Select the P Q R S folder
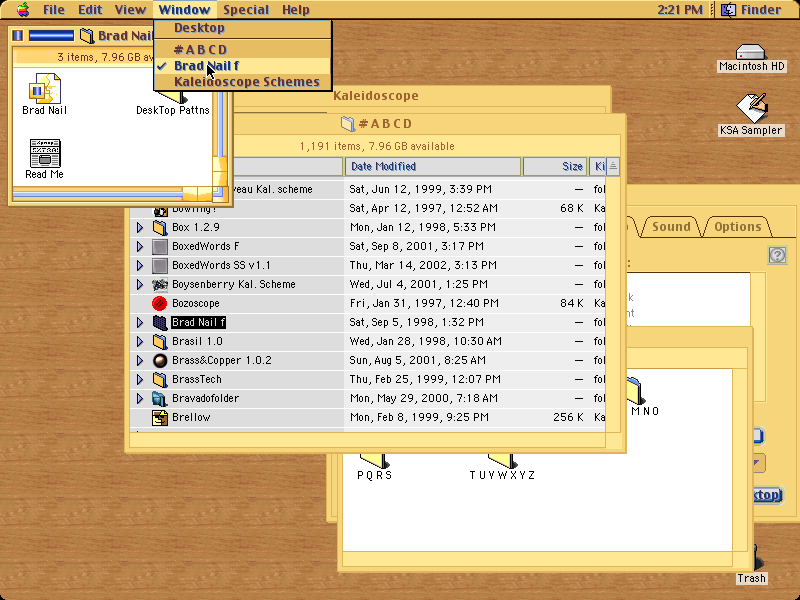Viewport: 800px width, 600px height. tap(374, 460)
